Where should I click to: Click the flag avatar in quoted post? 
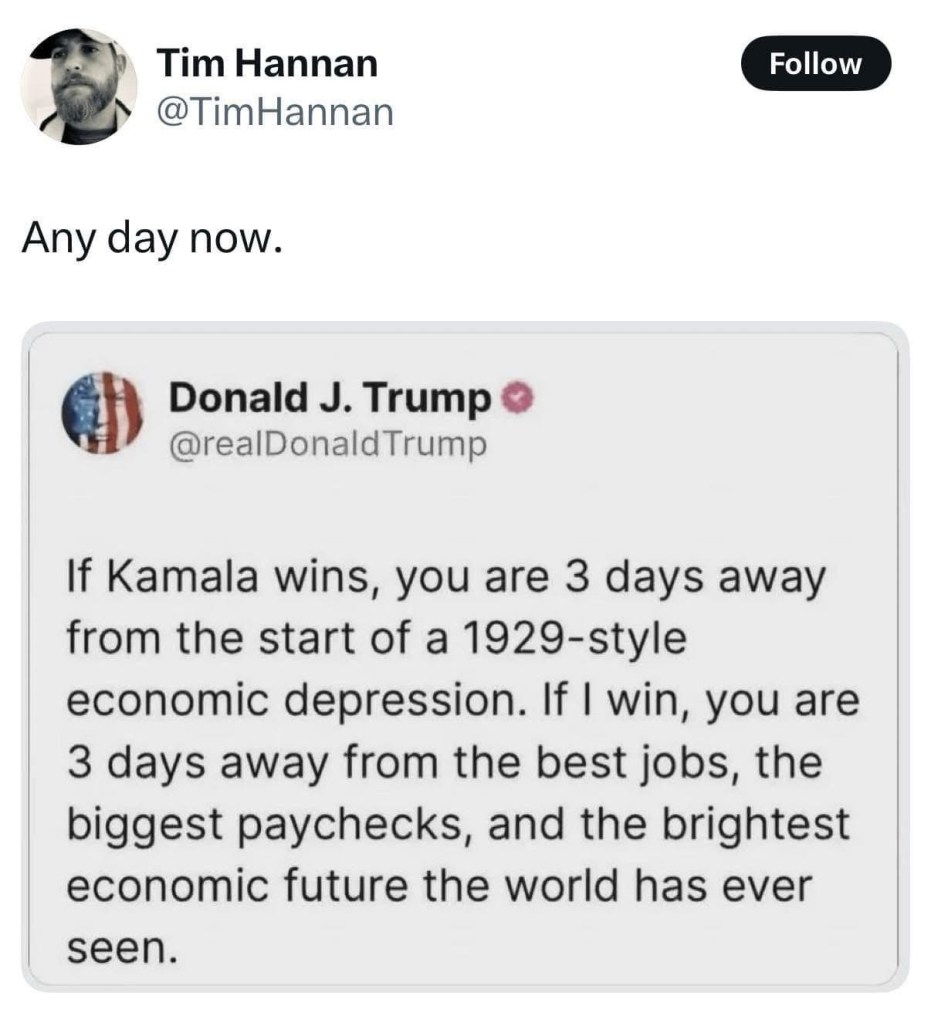click(103, 413)
